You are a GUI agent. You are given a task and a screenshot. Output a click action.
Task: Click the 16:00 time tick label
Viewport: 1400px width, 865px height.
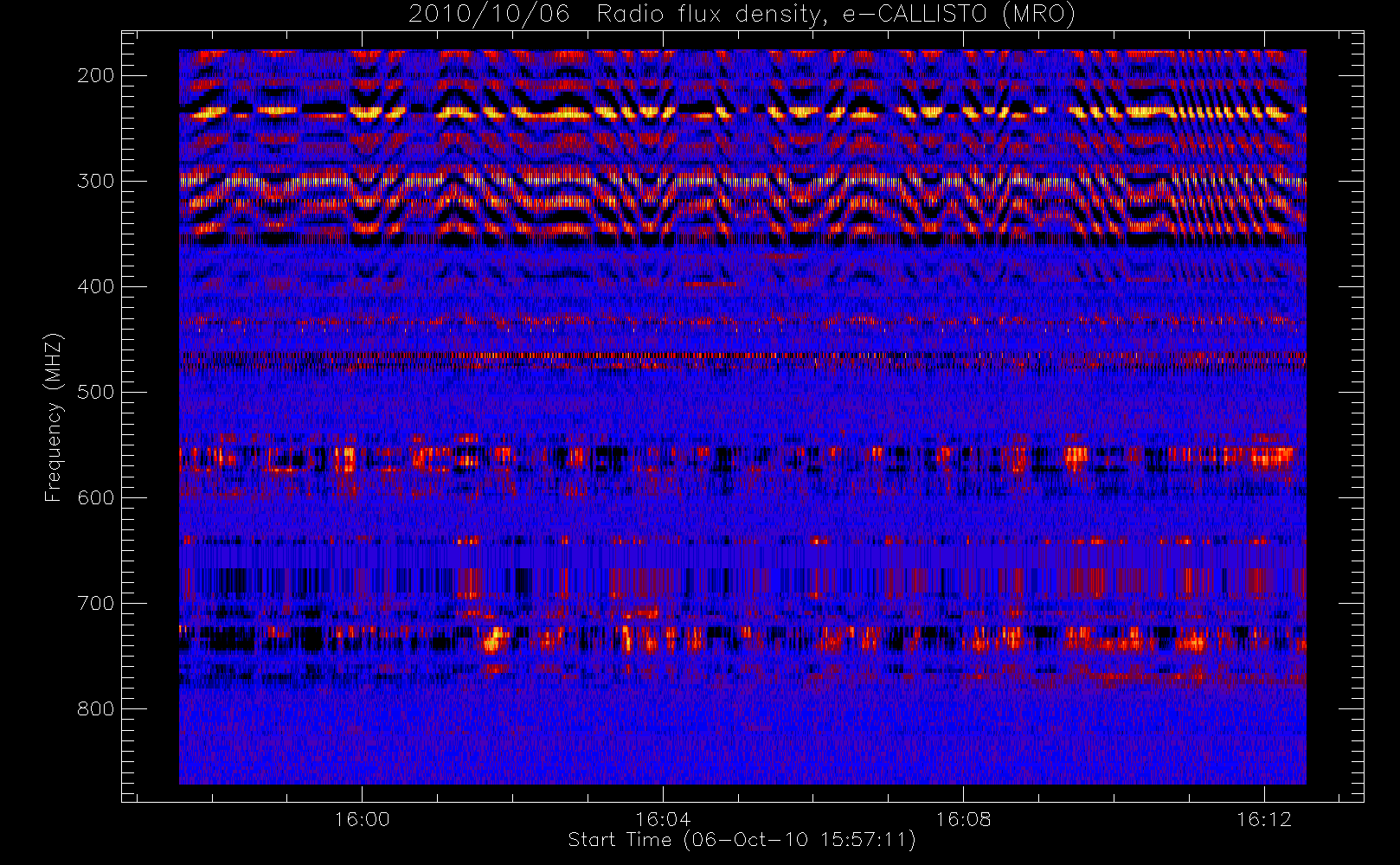tap(362, 819)
